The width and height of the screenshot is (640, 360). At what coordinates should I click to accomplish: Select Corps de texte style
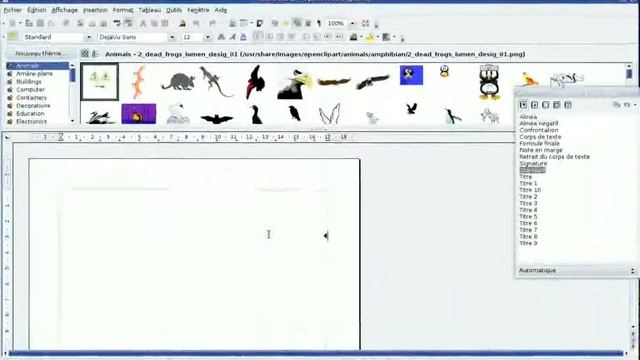pyautogui.click(x=540, y=137)
